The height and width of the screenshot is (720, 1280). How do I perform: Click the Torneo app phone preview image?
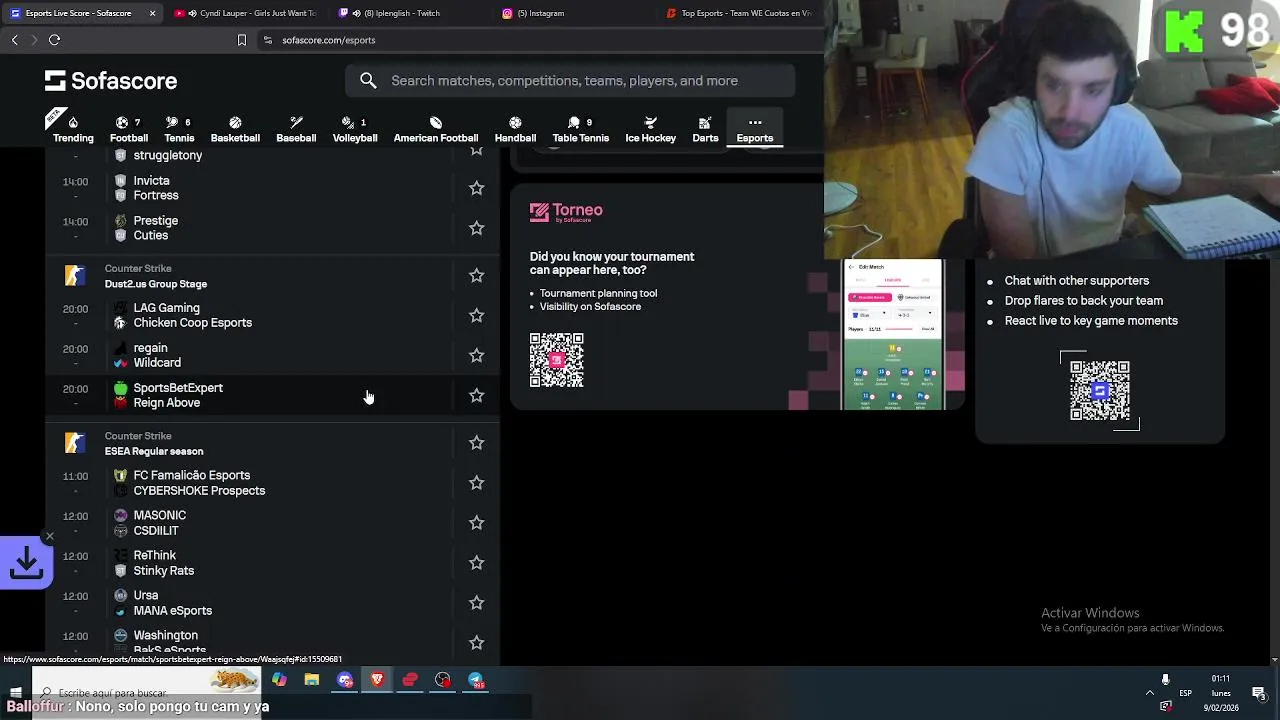893,335
